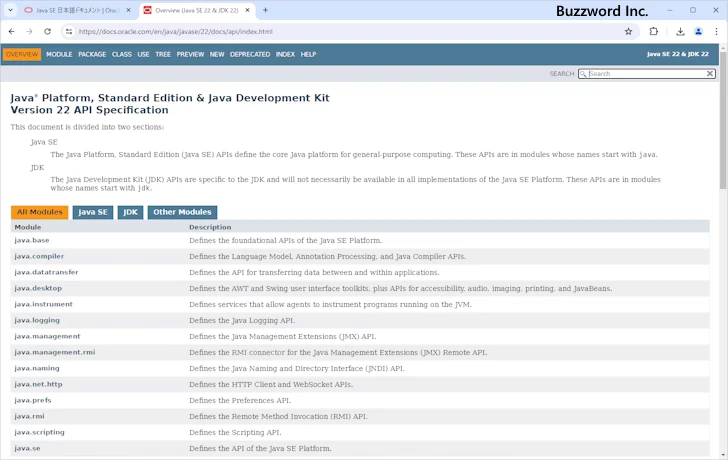This screenshot has height=460, width=728.
Task: Open the MODULE navigation item
Action: pyautogui.click(x=59, y=54)
